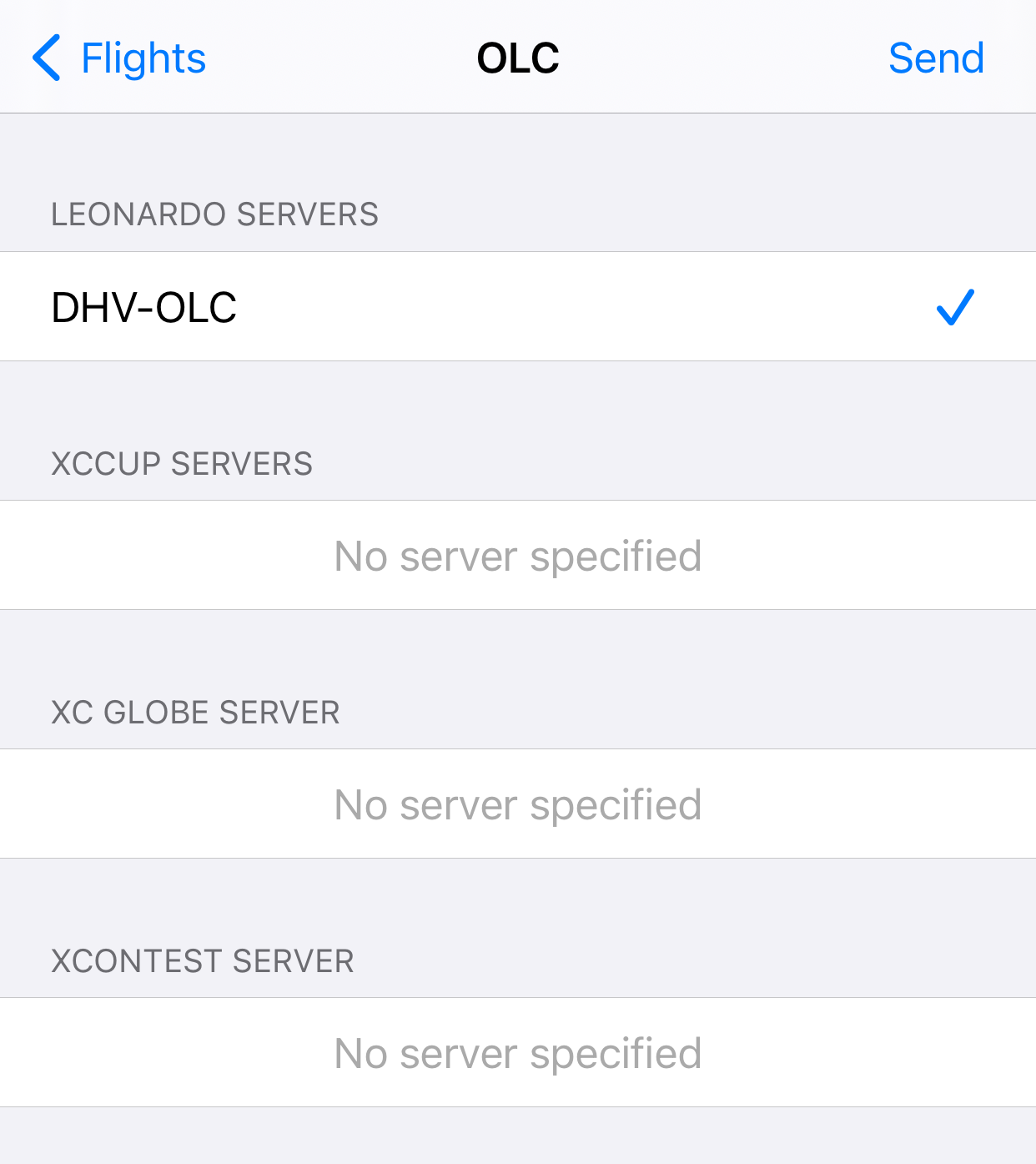The height and width of the screenshot is (1164, 1036).
Task: Click the XCCUP Servers section header
Action: [x=182, y=464]
